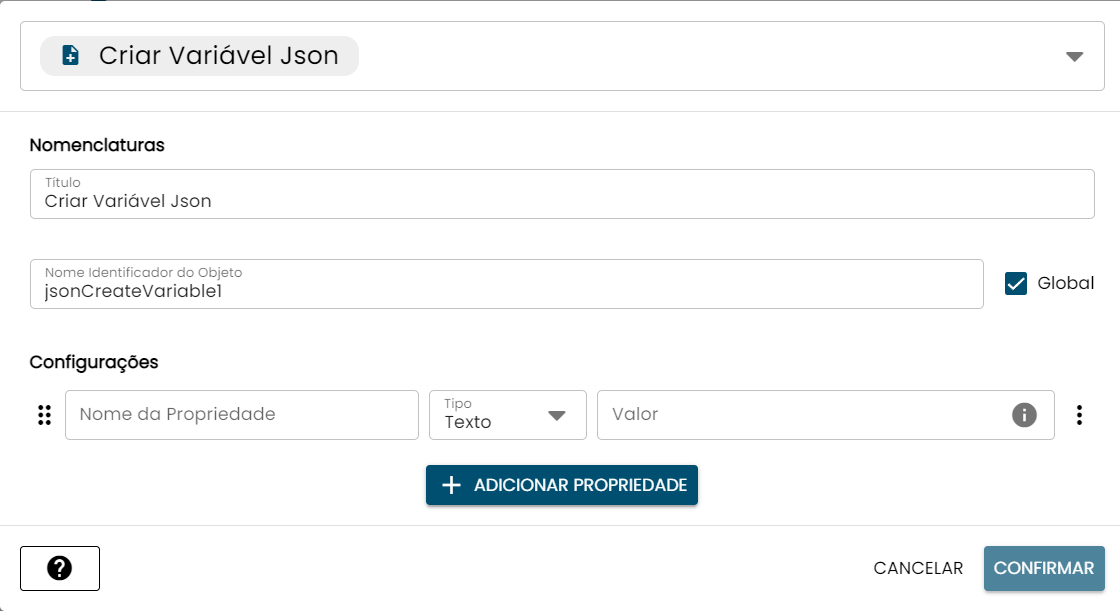Image resolution: width=1120 pixels, height=611 pixels.
Task: Click the plus icon on Adicionar Propriedade
Action: (x=451, y=485)
